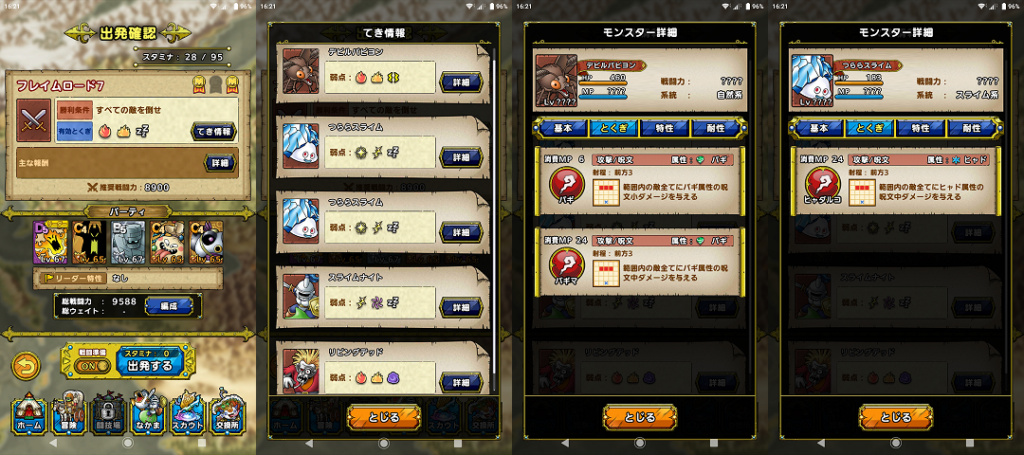Open the ホーム tent icon
Viewport: 1024px width, 455px height.
(x=29, y=413)
